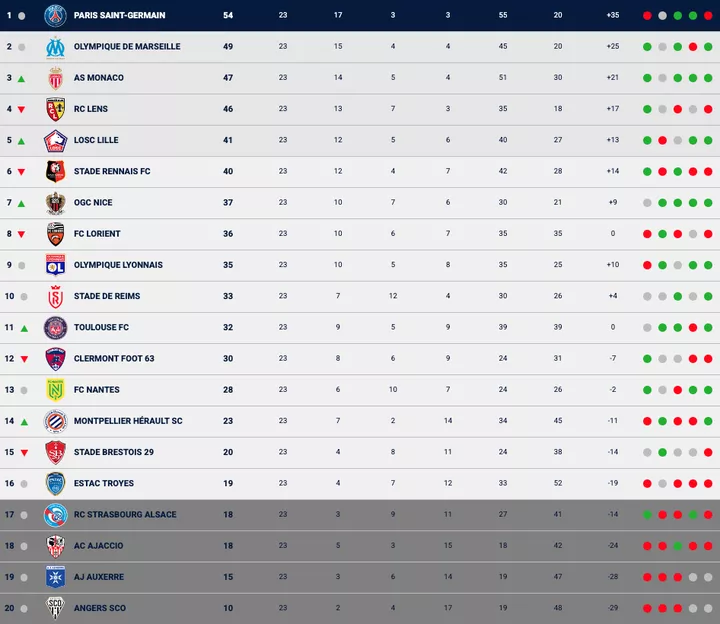Screen dimensions: 720x624
Task: Click the first red form dot for PSG
Action: pyautogui.click(x=648, y=16)
